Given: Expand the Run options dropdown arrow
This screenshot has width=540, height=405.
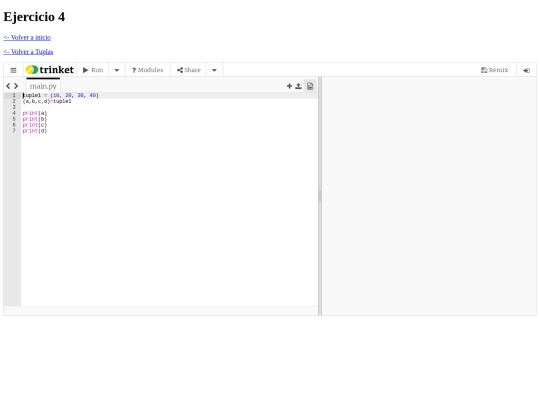Looking at the screenshot, I should pos(117,70).
